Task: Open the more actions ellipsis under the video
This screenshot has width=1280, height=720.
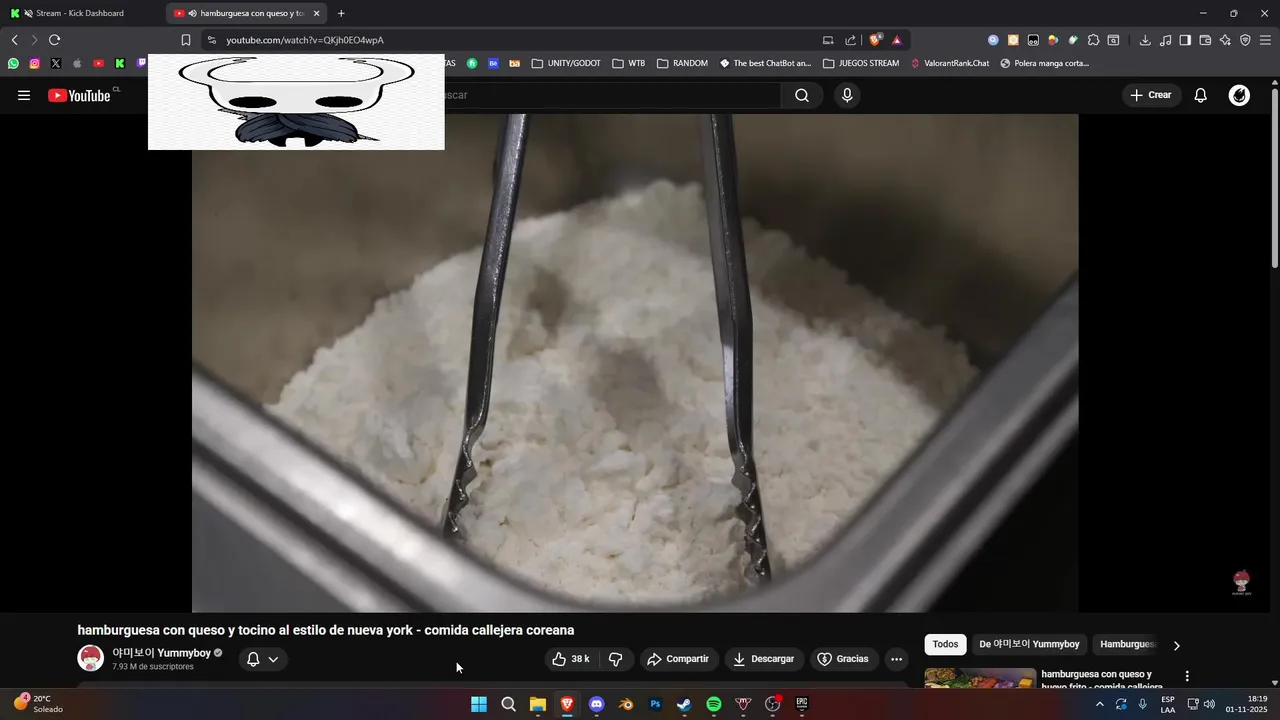Action: click(896, 659)
